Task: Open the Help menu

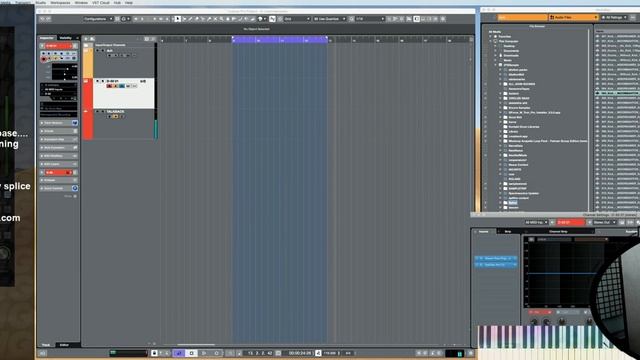Action: (129, 2)
